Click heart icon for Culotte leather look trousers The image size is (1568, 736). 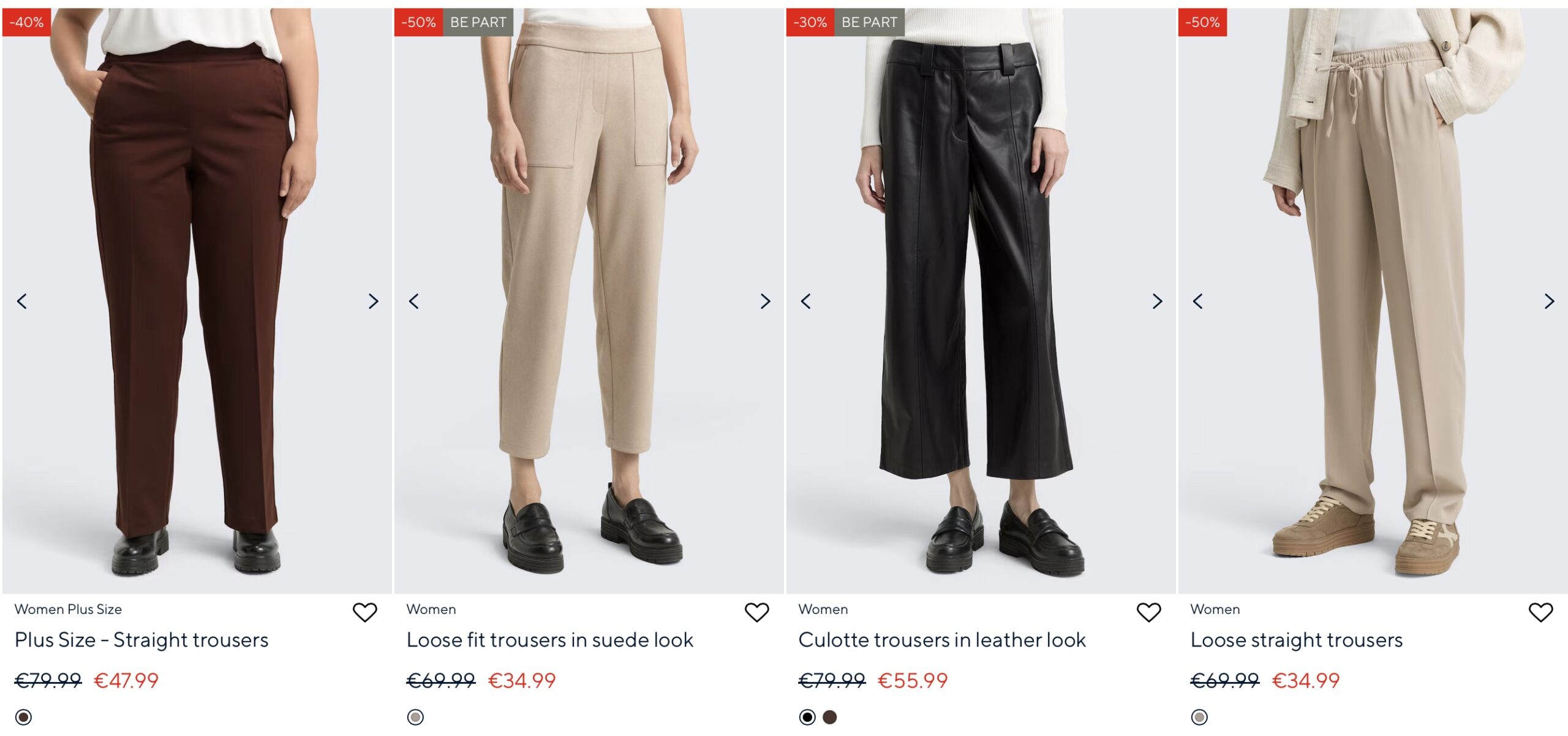click(1148, 612)
